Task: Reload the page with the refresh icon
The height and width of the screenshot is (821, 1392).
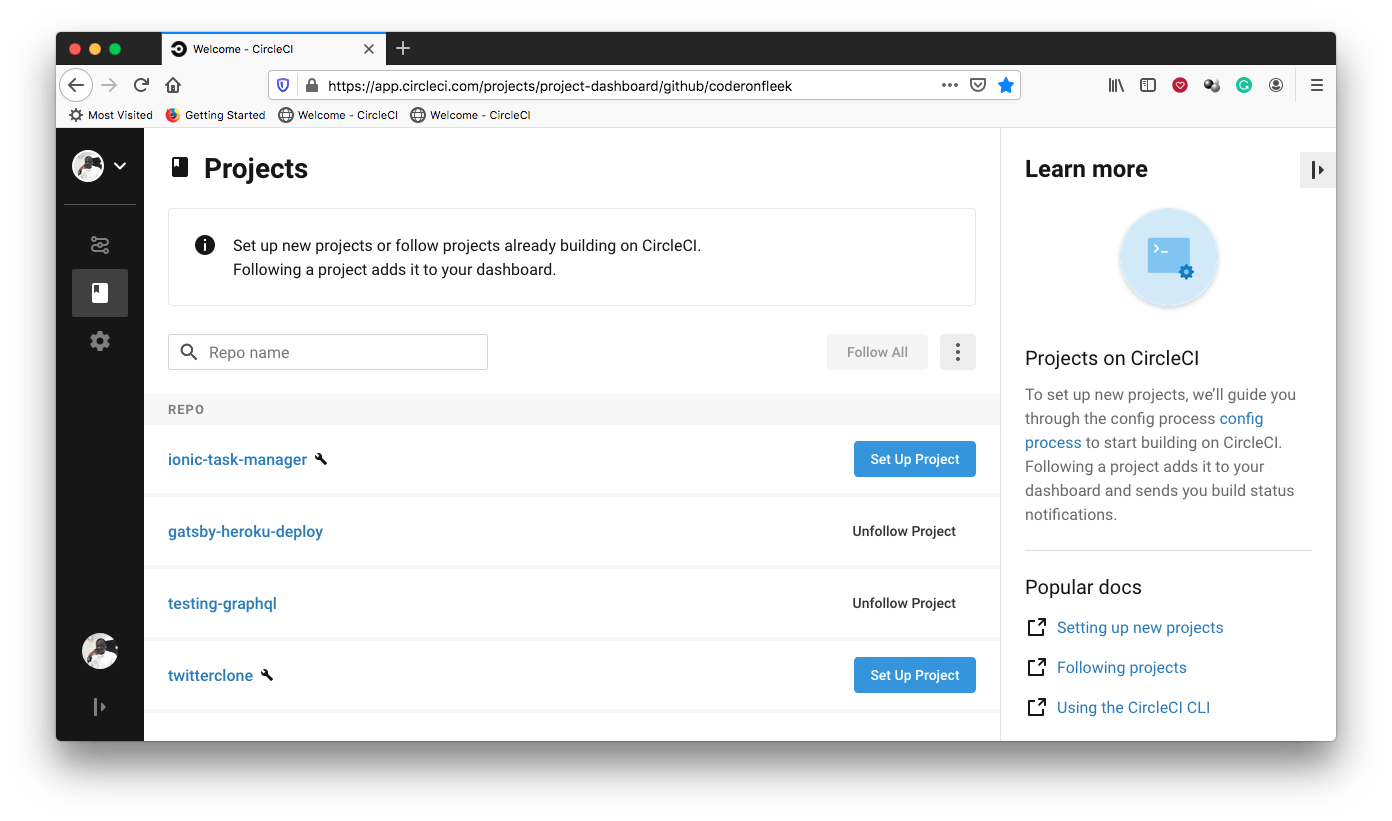Action: click(x=142, y=85)
